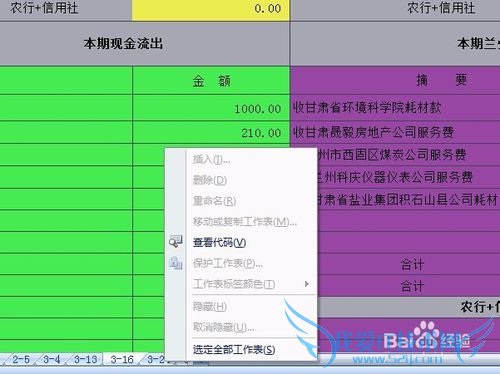Select cell 收甘肃晟毅房地产公司服务费
This screenshot has height=374, width=500.
(395, 132)
